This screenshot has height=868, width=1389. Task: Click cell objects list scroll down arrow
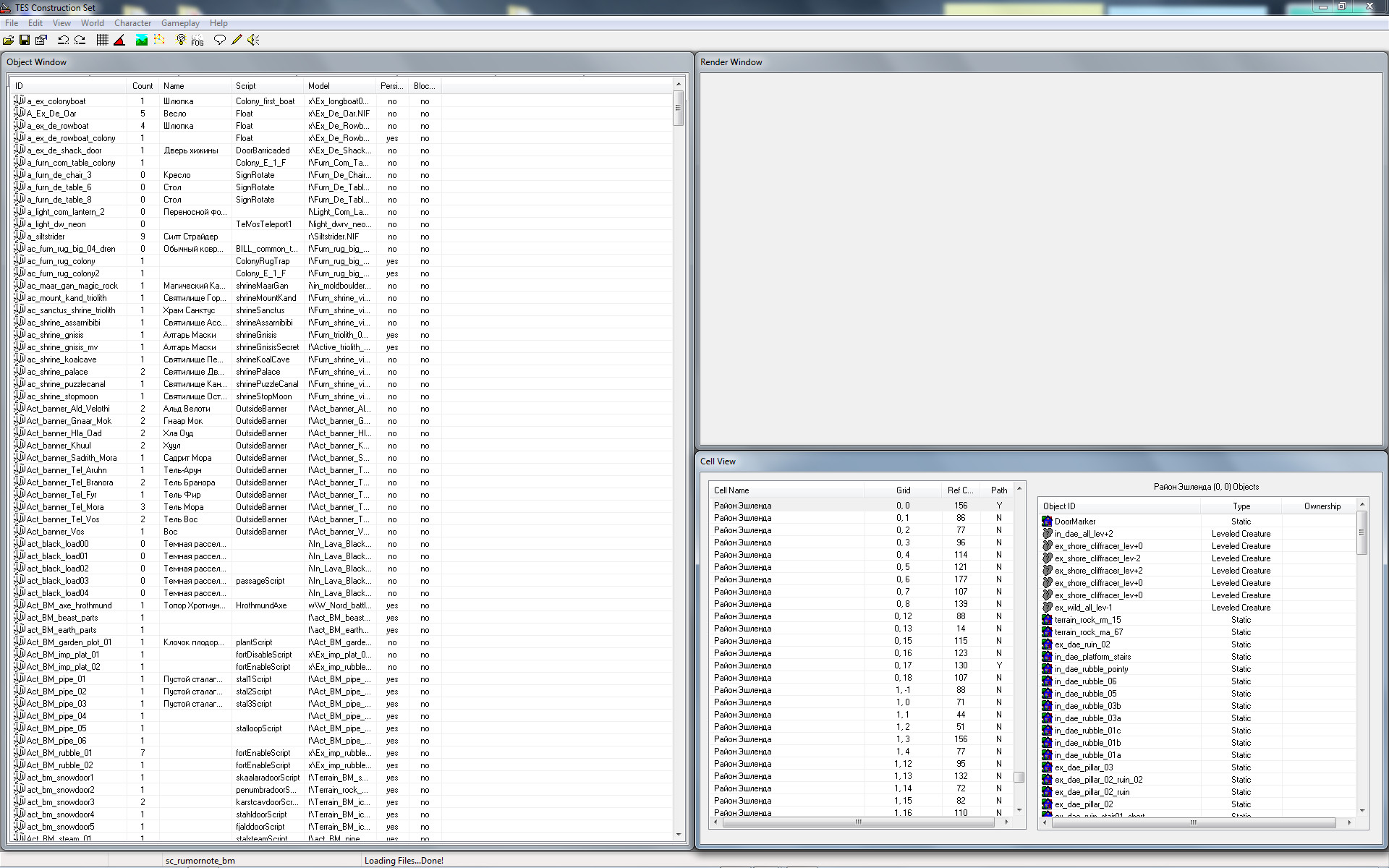pyautogui.click(x=1362, y=811)
